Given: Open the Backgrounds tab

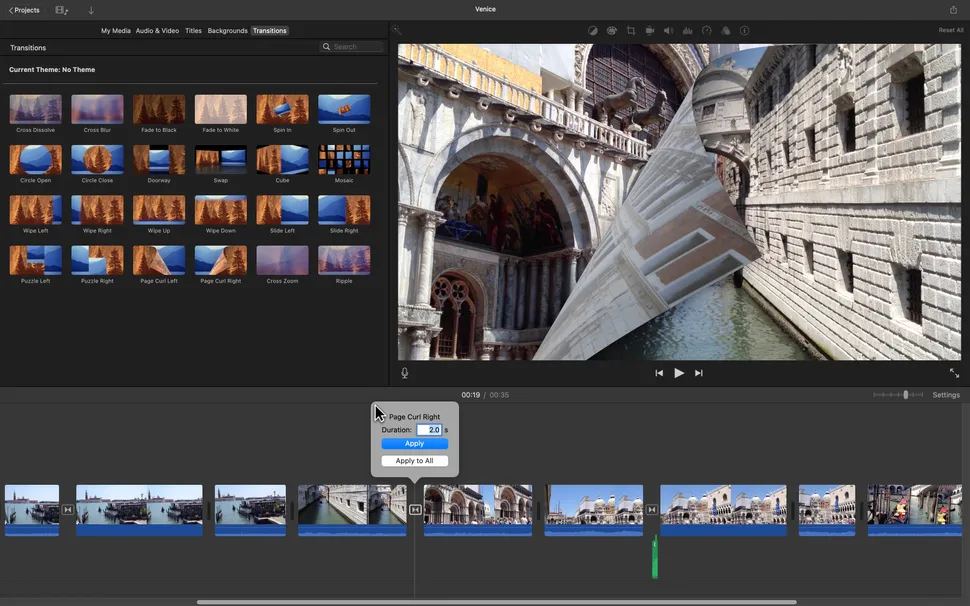Looking at the screenshot, I should point(227,31).
